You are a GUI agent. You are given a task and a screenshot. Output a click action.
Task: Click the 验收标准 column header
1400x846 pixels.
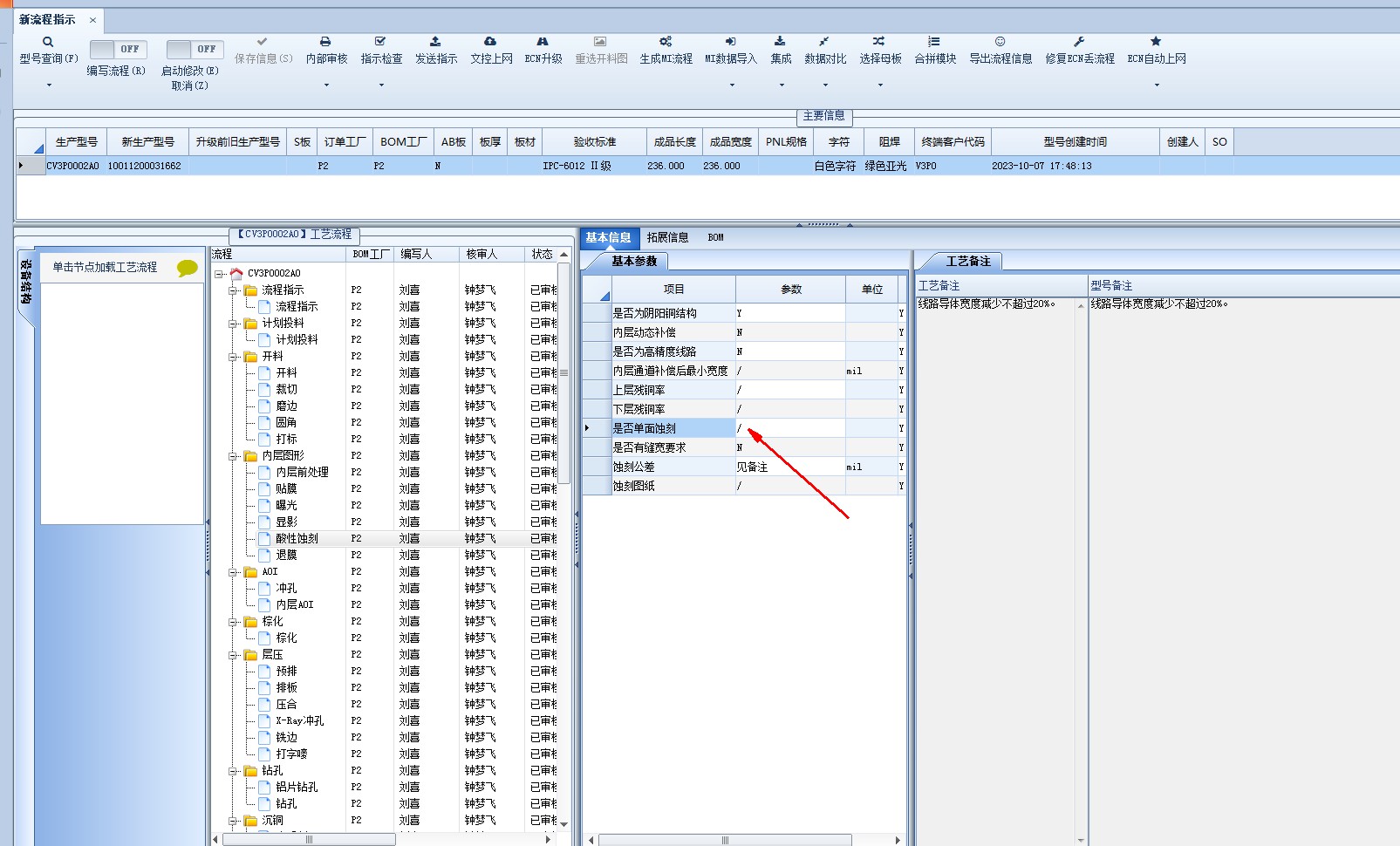(594, 141)
